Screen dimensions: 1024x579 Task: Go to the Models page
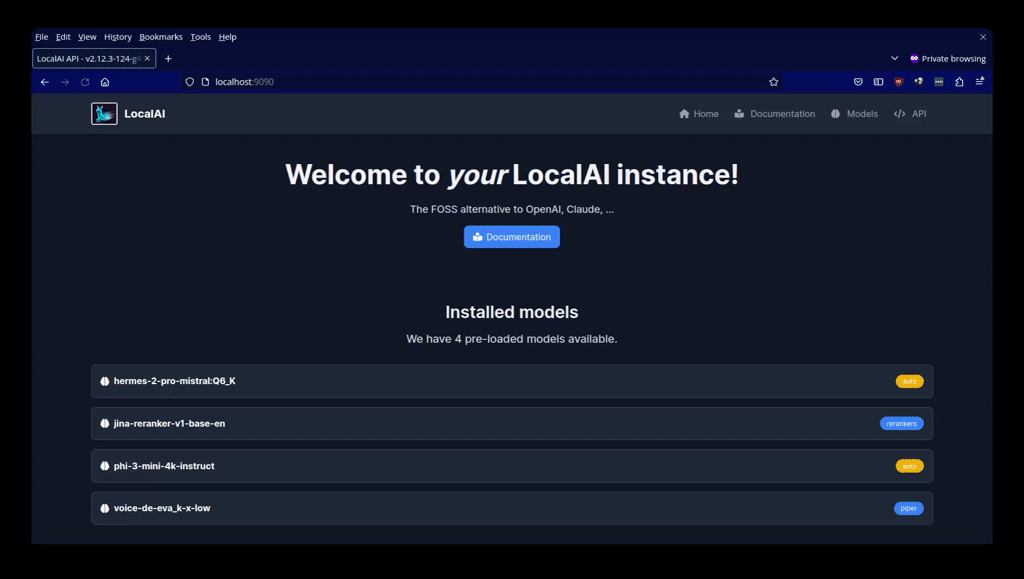coord(854,113)
